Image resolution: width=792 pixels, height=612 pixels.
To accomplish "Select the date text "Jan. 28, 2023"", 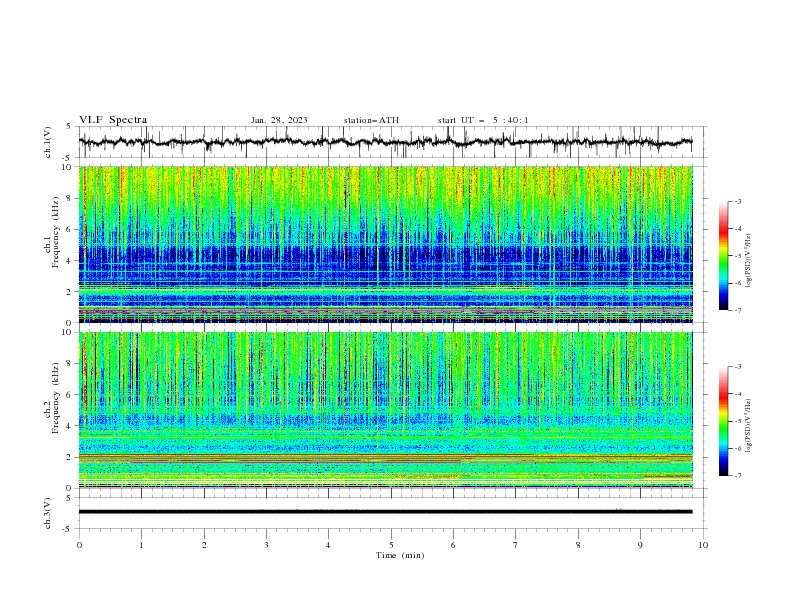I will pos(279,120).
